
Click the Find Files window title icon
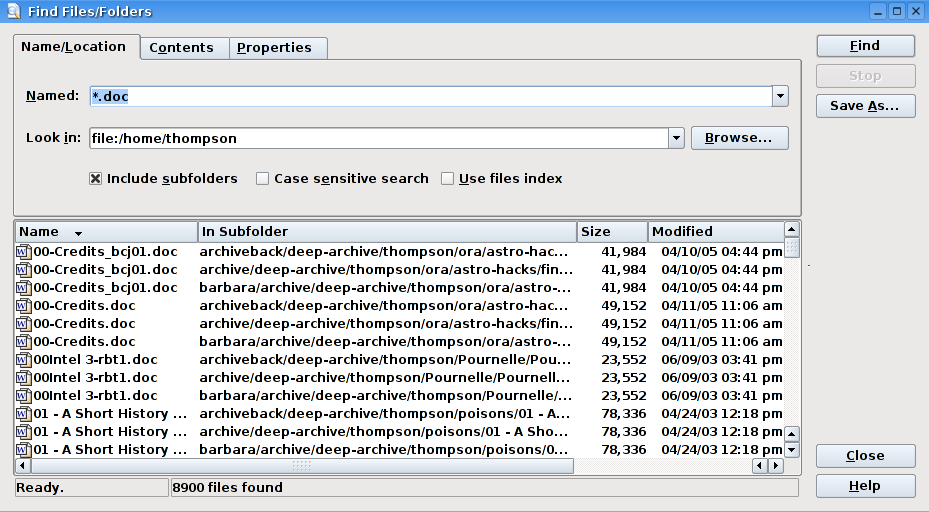[x=13, y=11]
